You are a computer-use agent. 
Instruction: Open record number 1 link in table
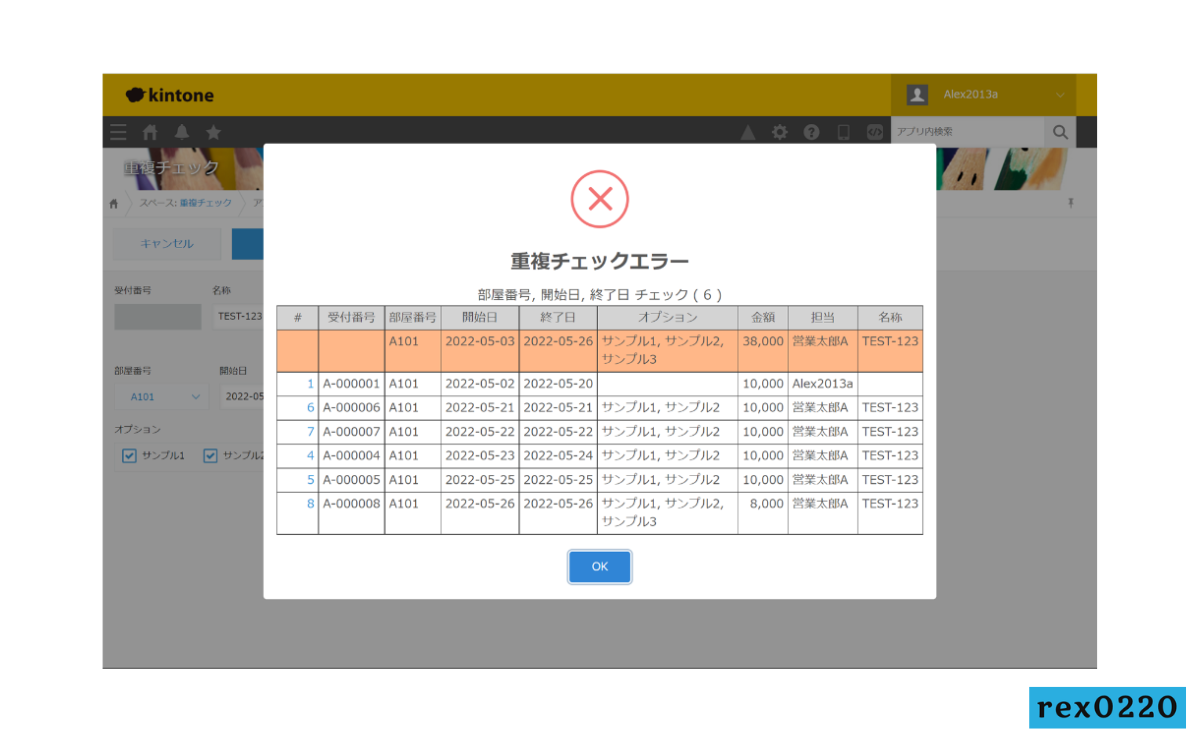[310, 384]
